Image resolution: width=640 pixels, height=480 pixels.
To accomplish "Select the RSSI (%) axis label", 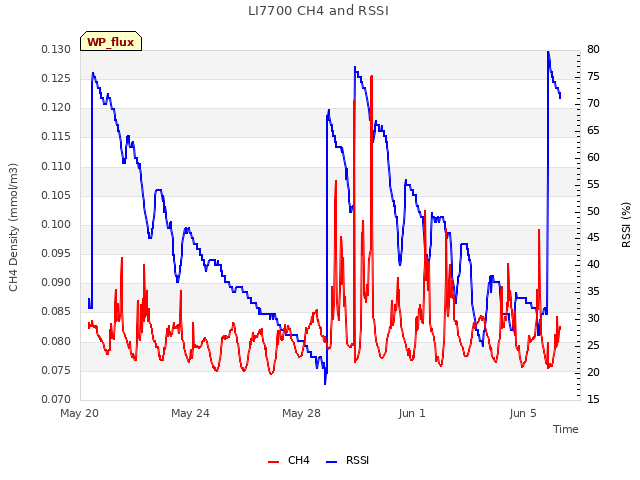I will 626,225.
